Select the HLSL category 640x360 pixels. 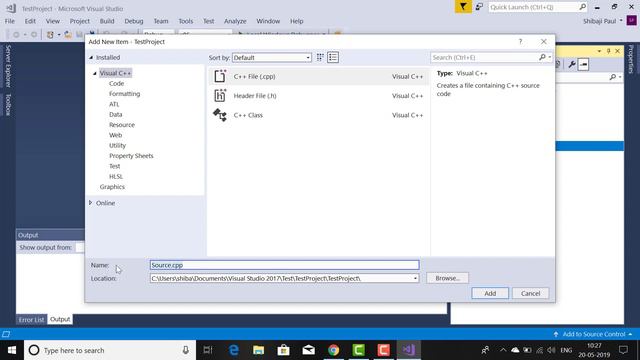116,176
